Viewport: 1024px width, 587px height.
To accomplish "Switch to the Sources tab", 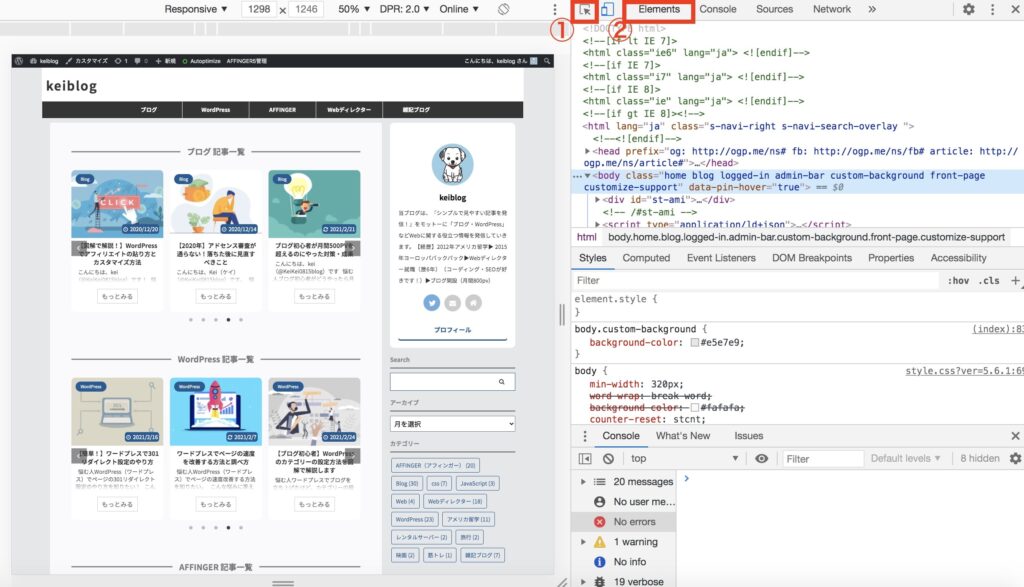I will tap(775, 9).
